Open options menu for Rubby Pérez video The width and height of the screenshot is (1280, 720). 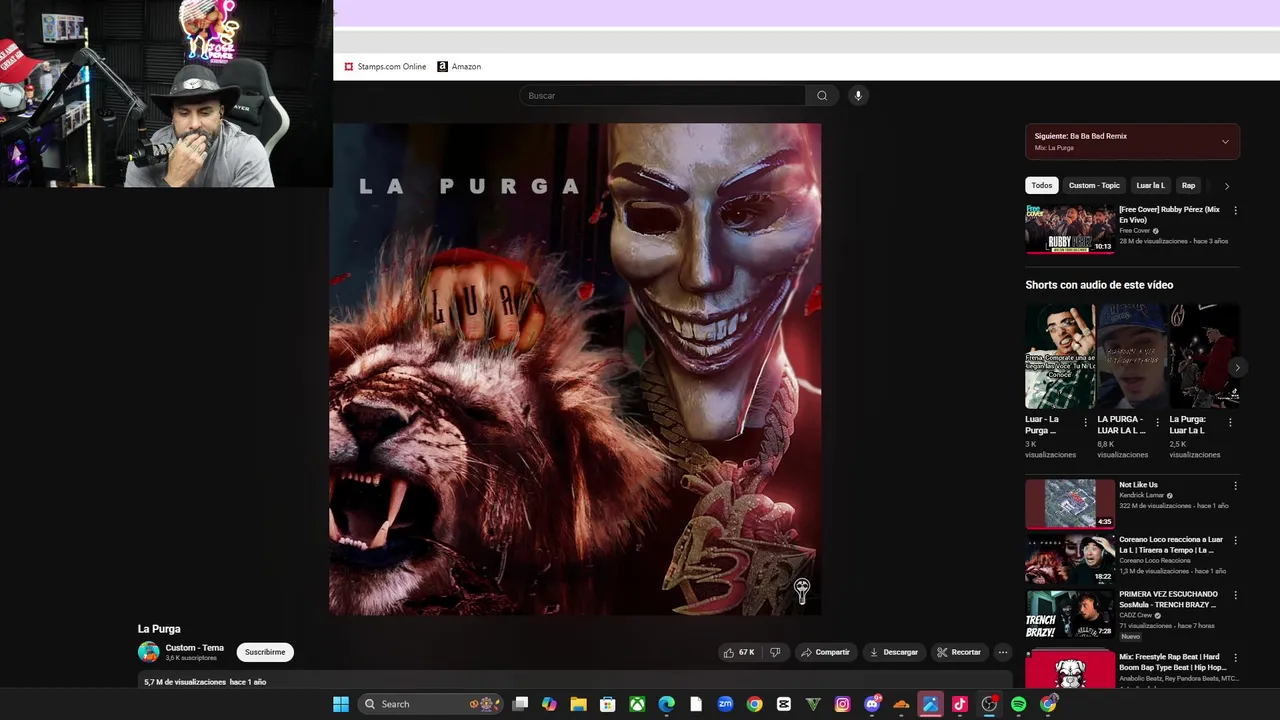pos(1235,211)
